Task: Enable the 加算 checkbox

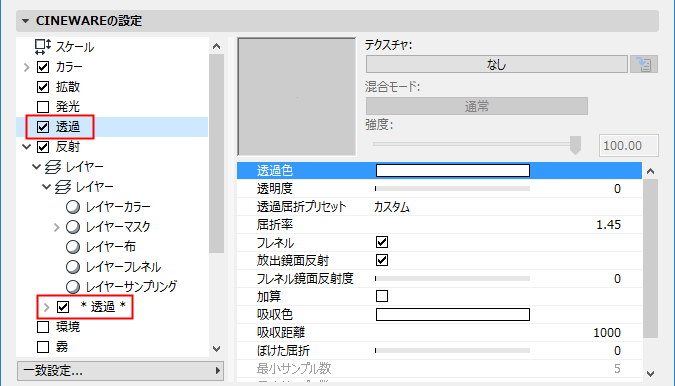Action: 382,296
